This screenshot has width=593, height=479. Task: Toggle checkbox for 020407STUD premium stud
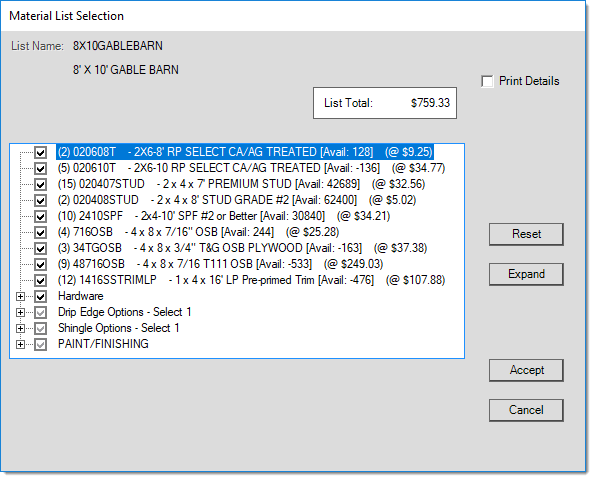click(x=40, y=184)
